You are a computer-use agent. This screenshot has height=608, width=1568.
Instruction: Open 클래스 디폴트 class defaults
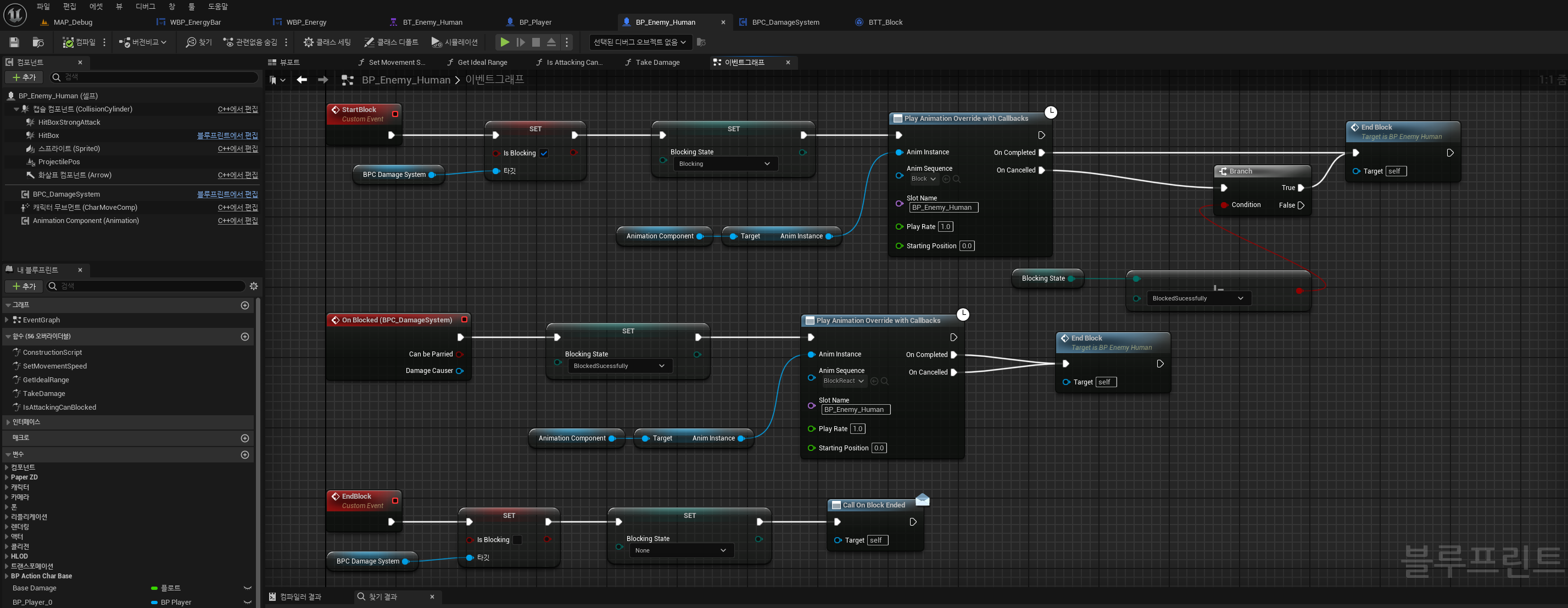pyautogui.click(x=392, y=42)
